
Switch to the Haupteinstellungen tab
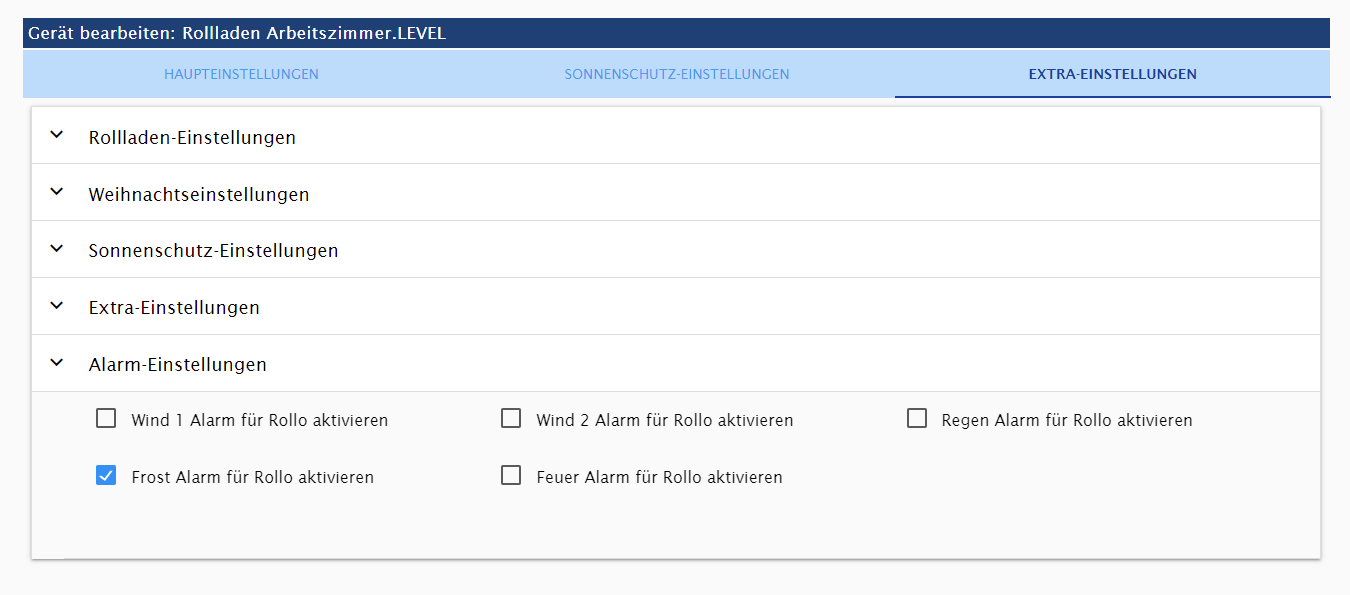241,74
